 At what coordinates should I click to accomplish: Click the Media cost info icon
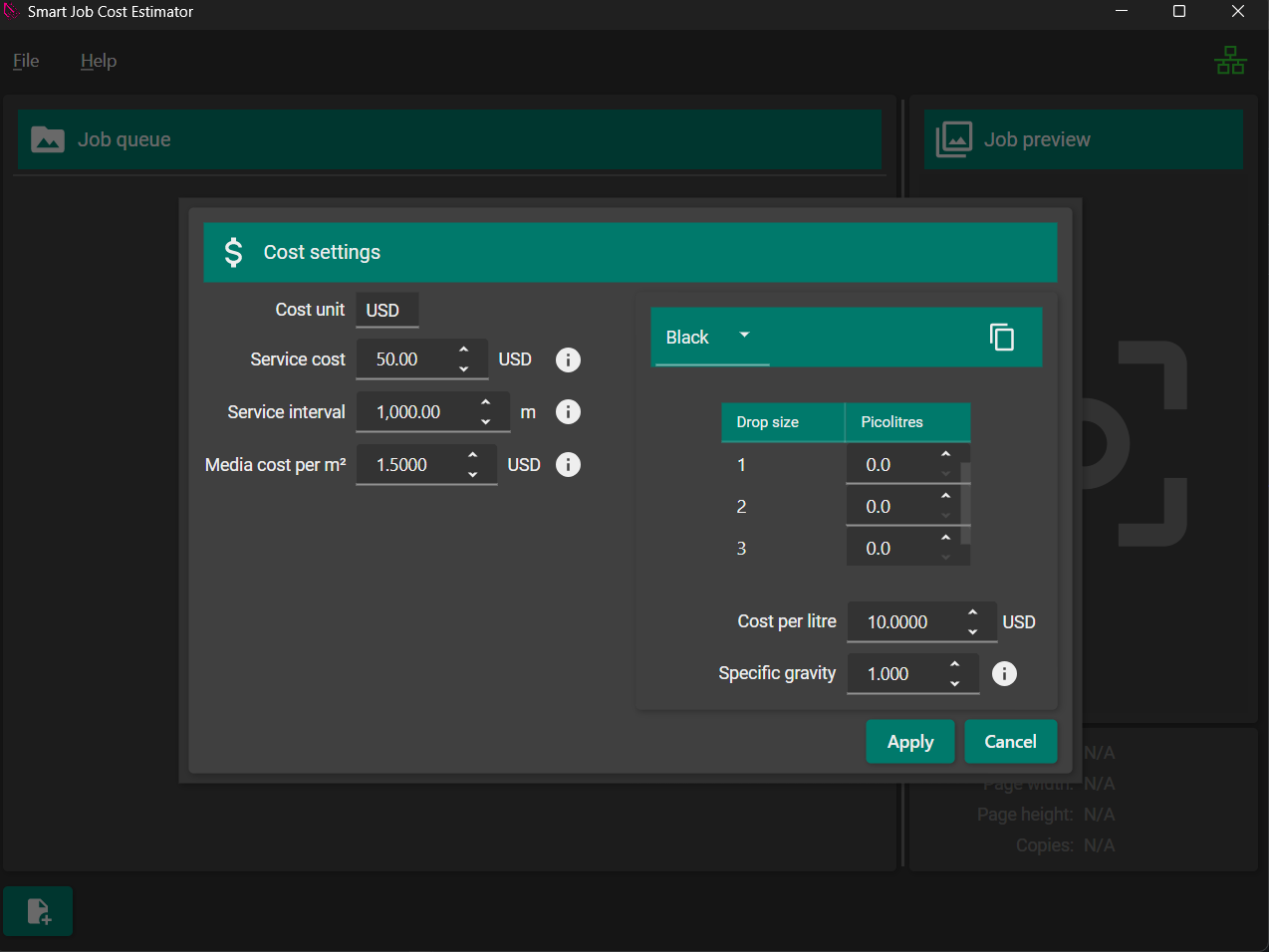(x=568, y=464)
